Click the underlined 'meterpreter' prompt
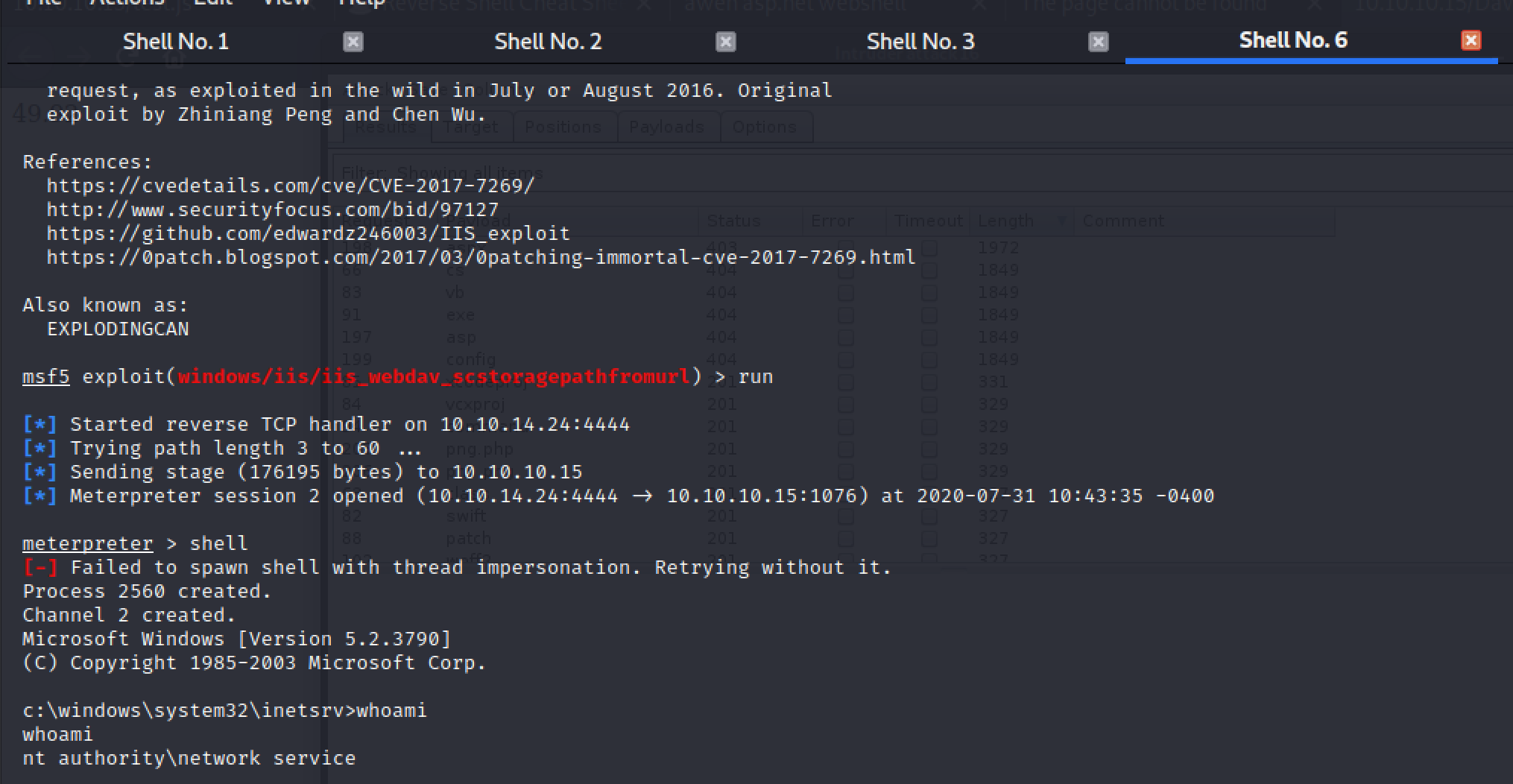This screenshot has height=784, width=1513. coord(88,543)
